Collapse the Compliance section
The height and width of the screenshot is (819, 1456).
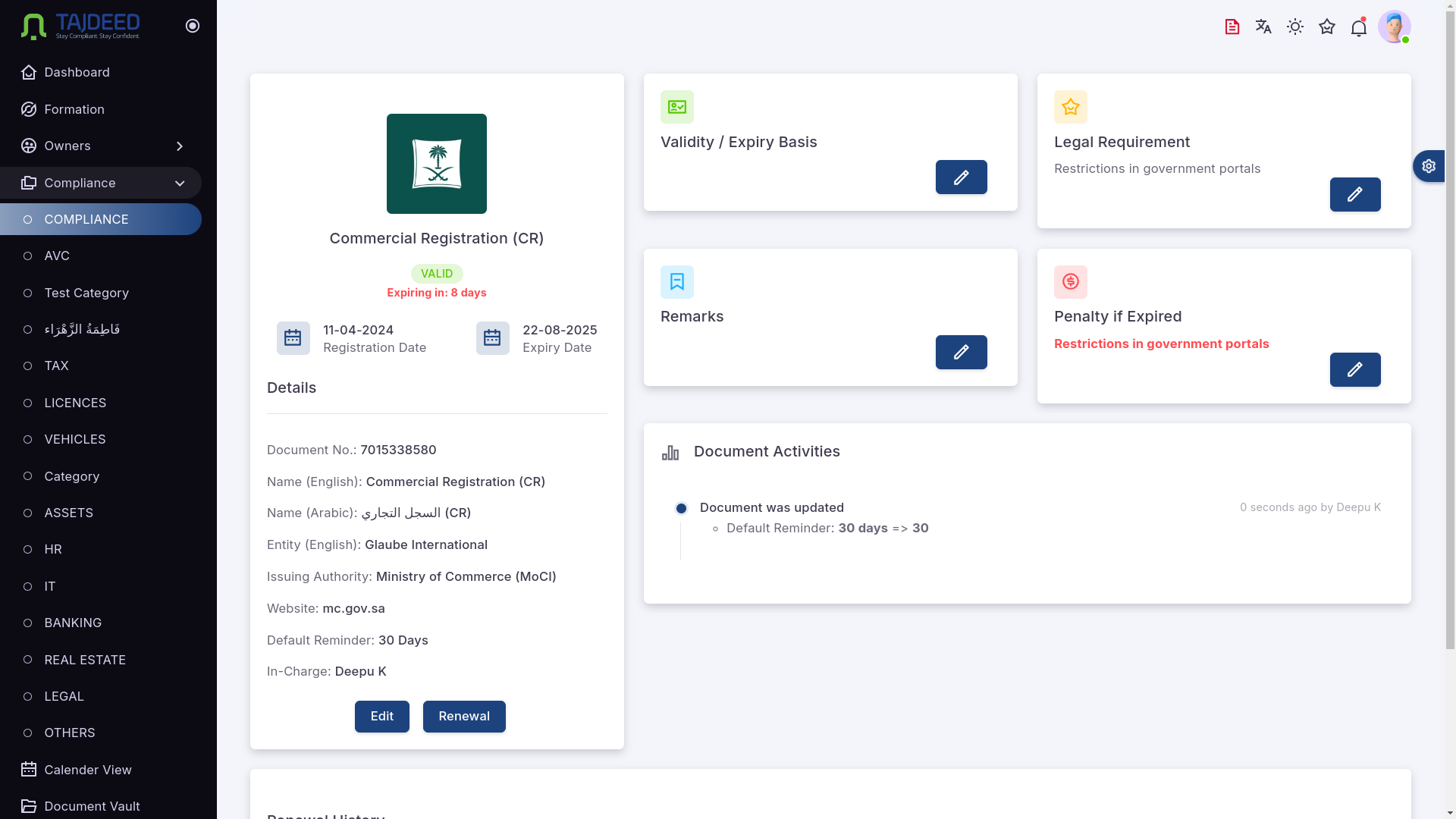click(x=180, y=183)
